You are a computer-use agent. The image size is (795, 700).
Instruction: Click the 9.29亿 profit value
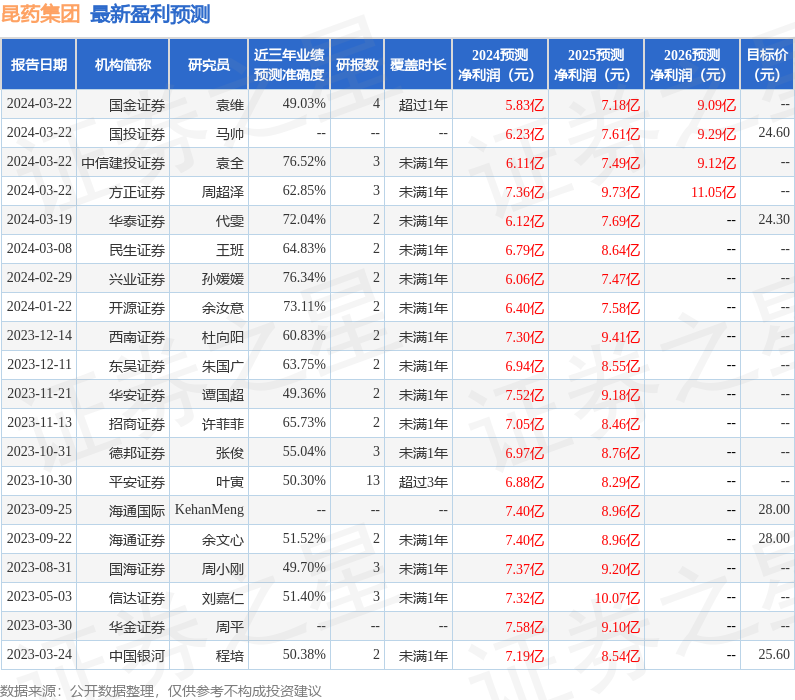coord(716,134)
